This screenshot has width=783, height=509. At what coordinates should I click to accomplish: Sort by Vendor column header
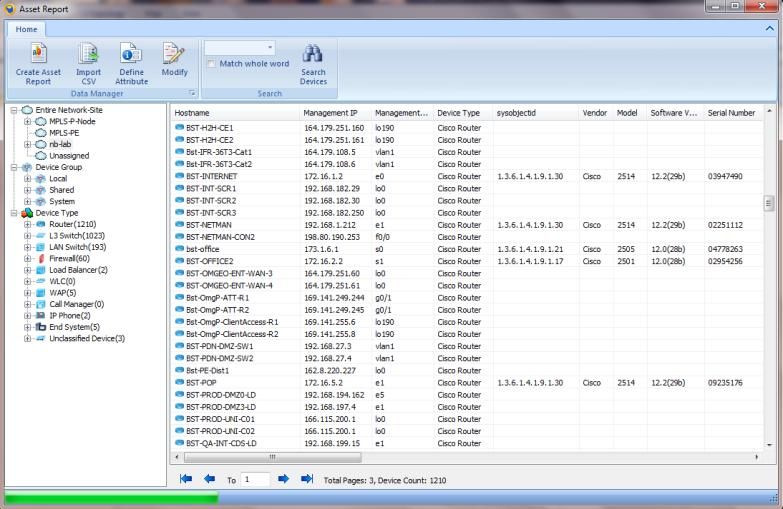596,113
